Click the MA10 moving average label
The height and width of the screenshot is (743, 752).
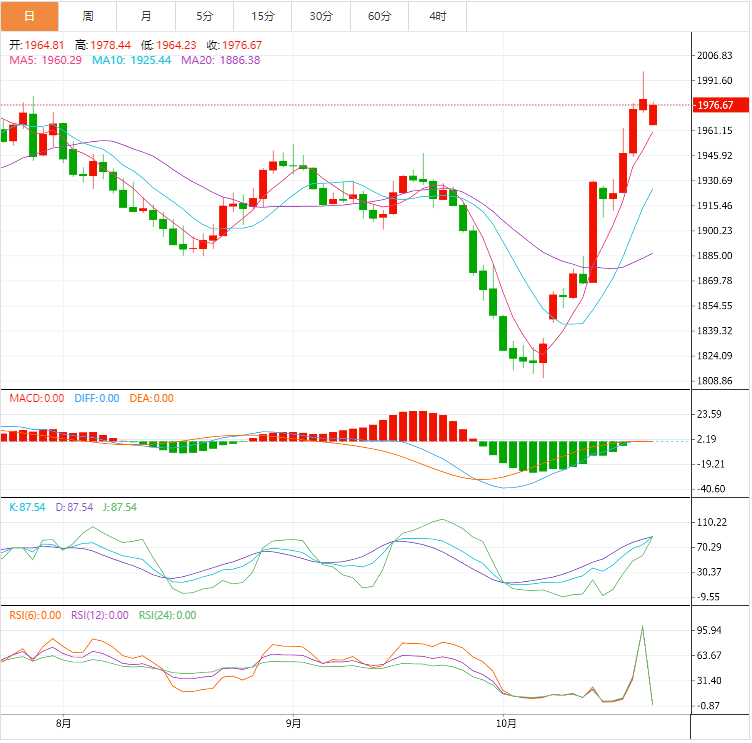click(131, 60)
